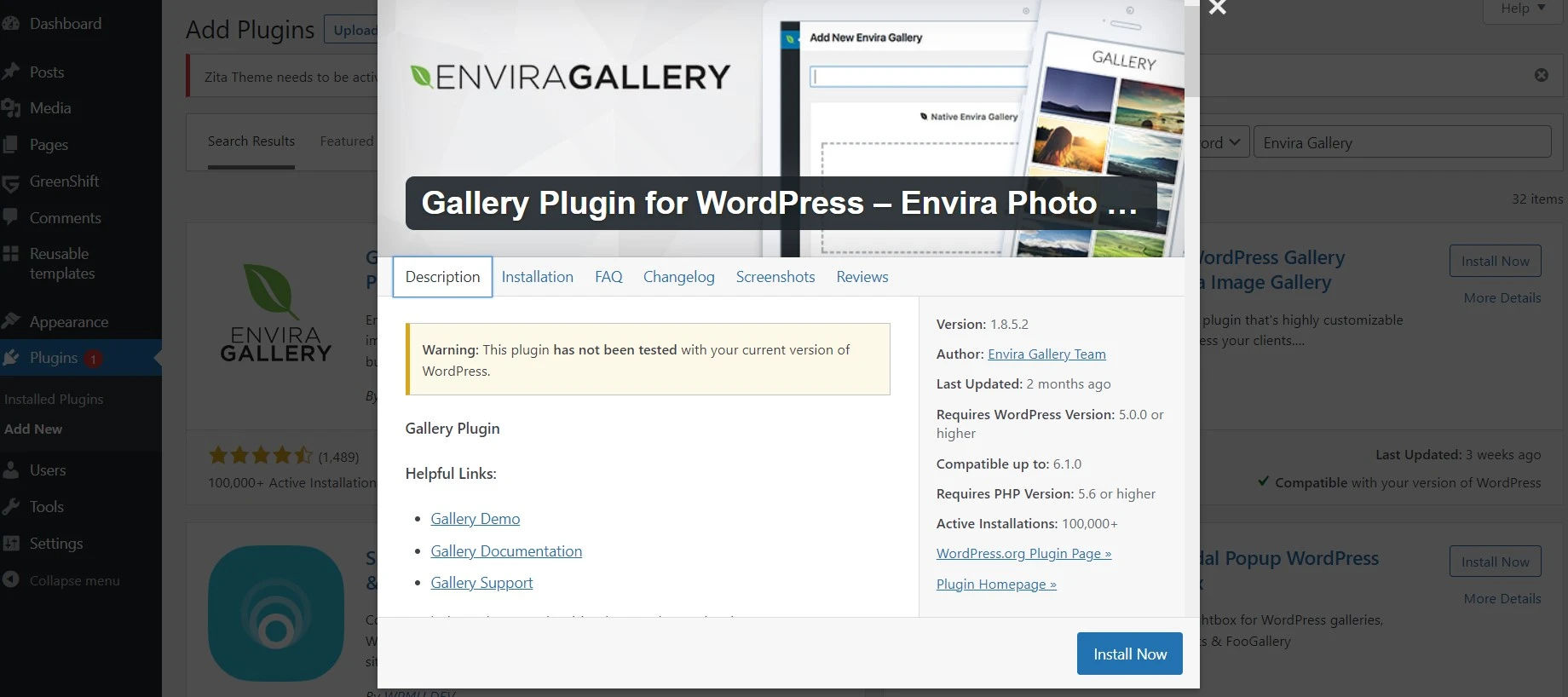Click the Appearance brush icon

point(10,321)
